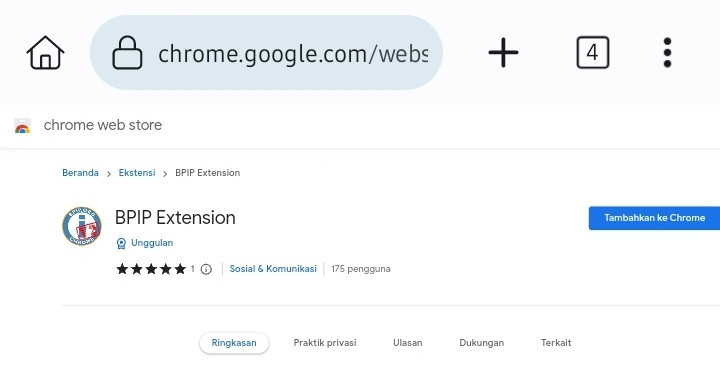Click the Unggulan featured badge icon
This screenshot has height=373, width=720.
(121, 243)
